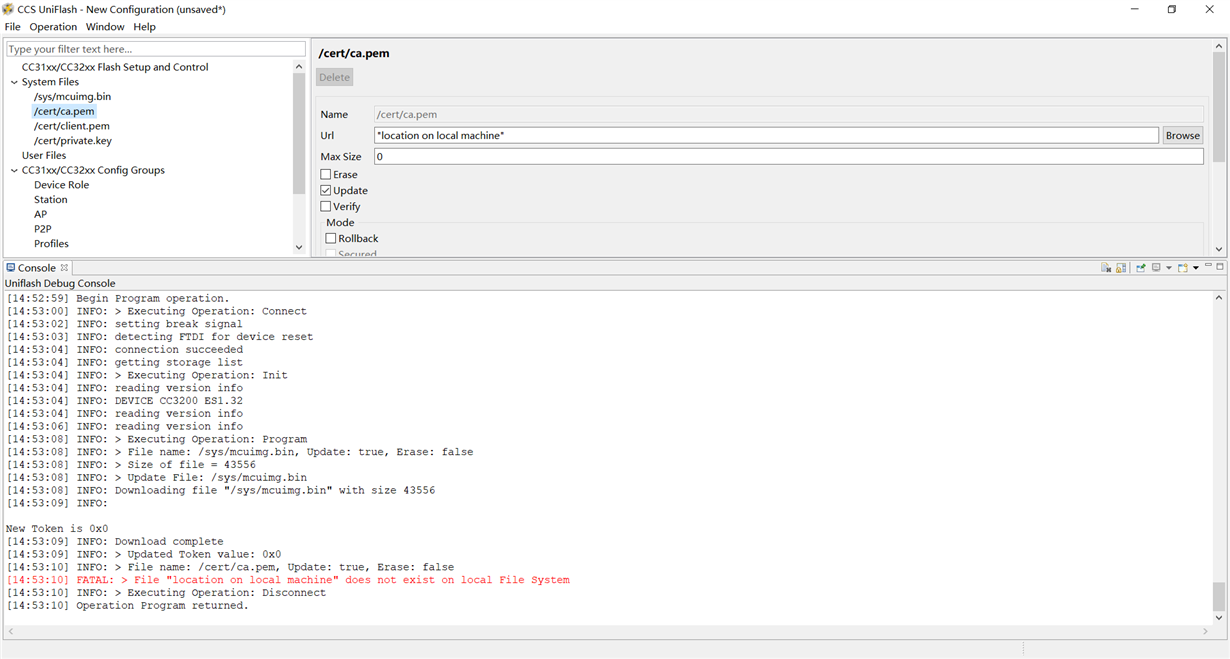1230x659 pixels.
Task: Click the Pin Console icon
Action: click(1140, 268)
